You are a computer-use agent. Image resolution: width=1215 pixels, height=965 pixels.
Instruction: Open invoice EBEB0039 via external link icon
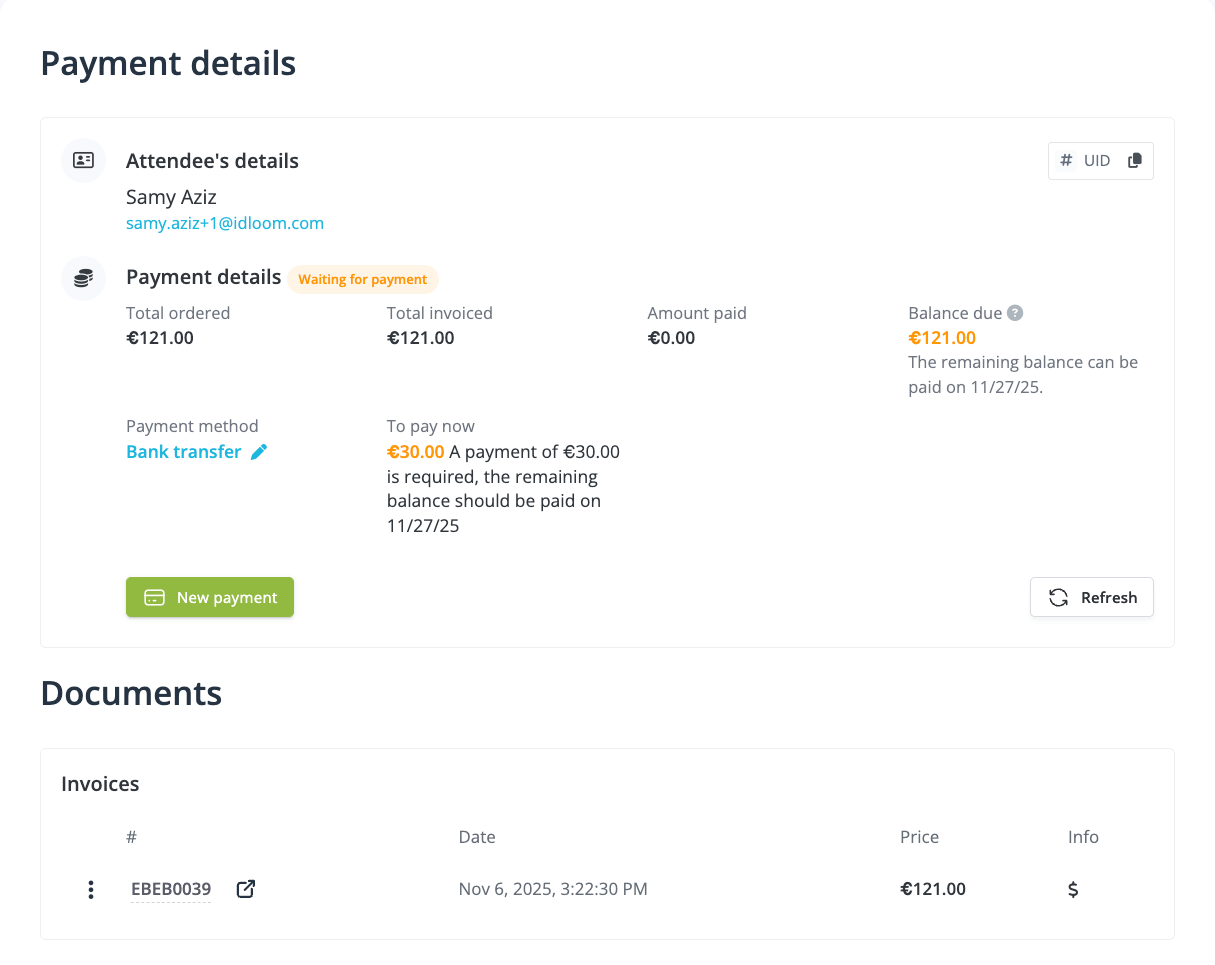[x=245, y=889]
